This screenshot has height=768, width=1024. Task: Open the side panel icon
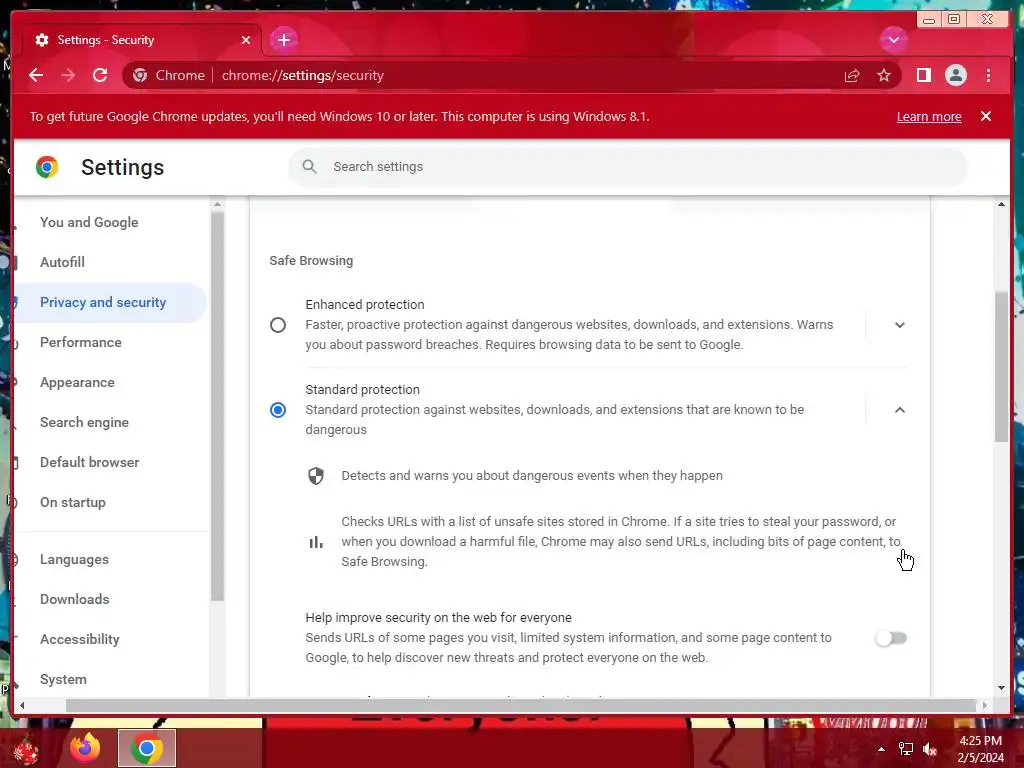pos(923,75)
